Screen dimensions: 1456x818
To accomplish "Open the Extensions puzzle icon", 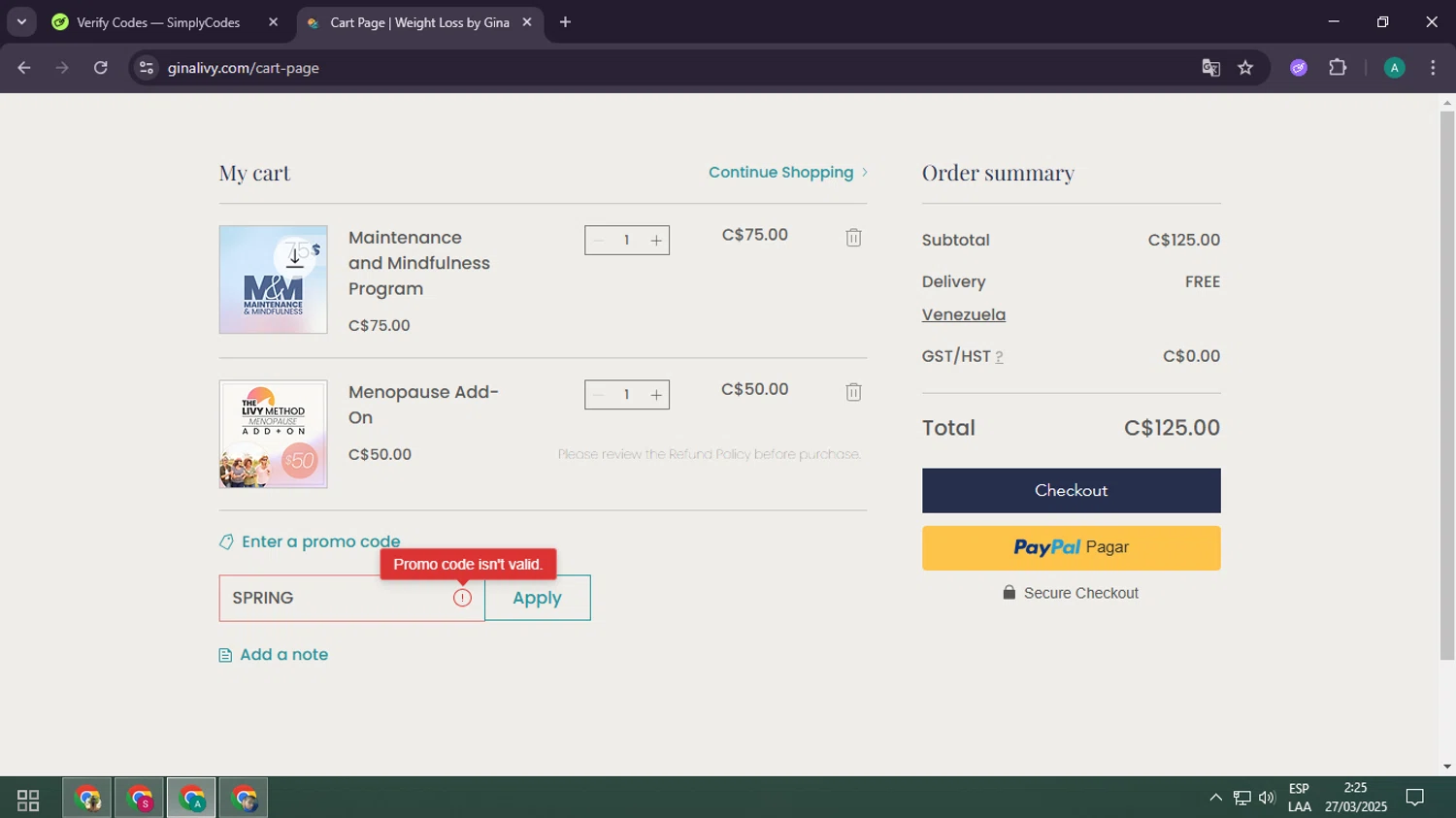I will coord(1338,68).
